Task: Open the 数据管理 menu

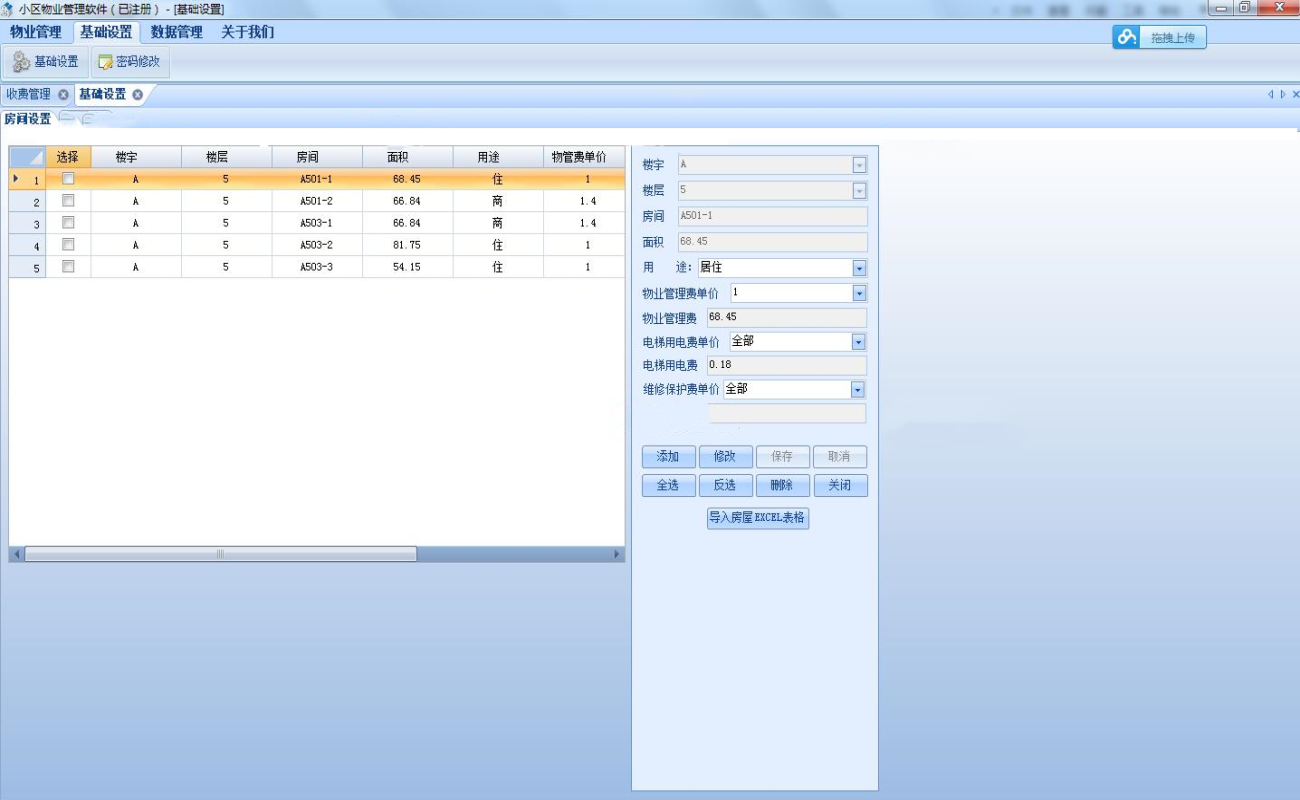Action: coord(176,32)
